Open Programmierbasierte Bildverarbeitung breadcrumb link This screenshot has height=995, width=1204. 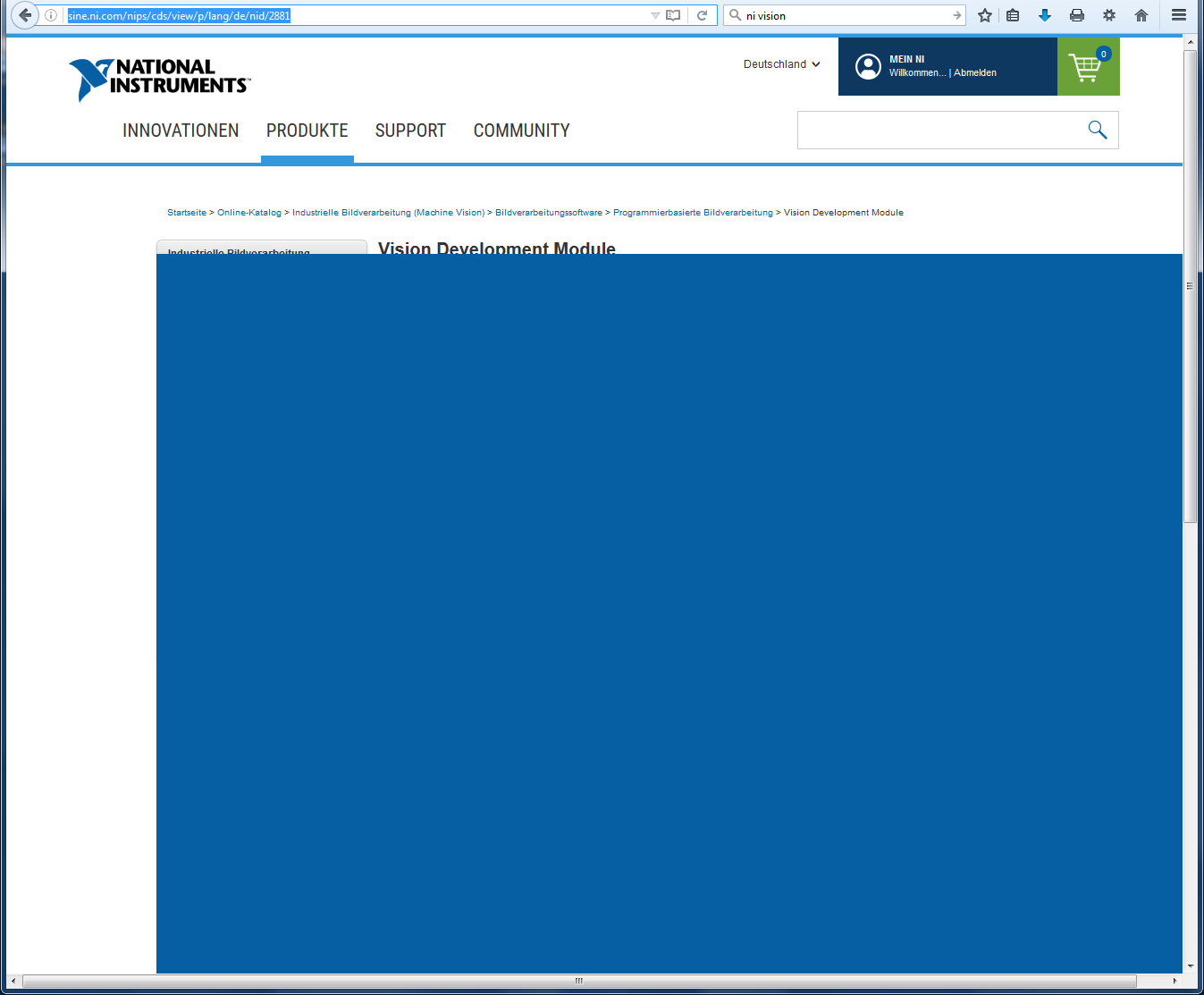(x=693, y=213)
